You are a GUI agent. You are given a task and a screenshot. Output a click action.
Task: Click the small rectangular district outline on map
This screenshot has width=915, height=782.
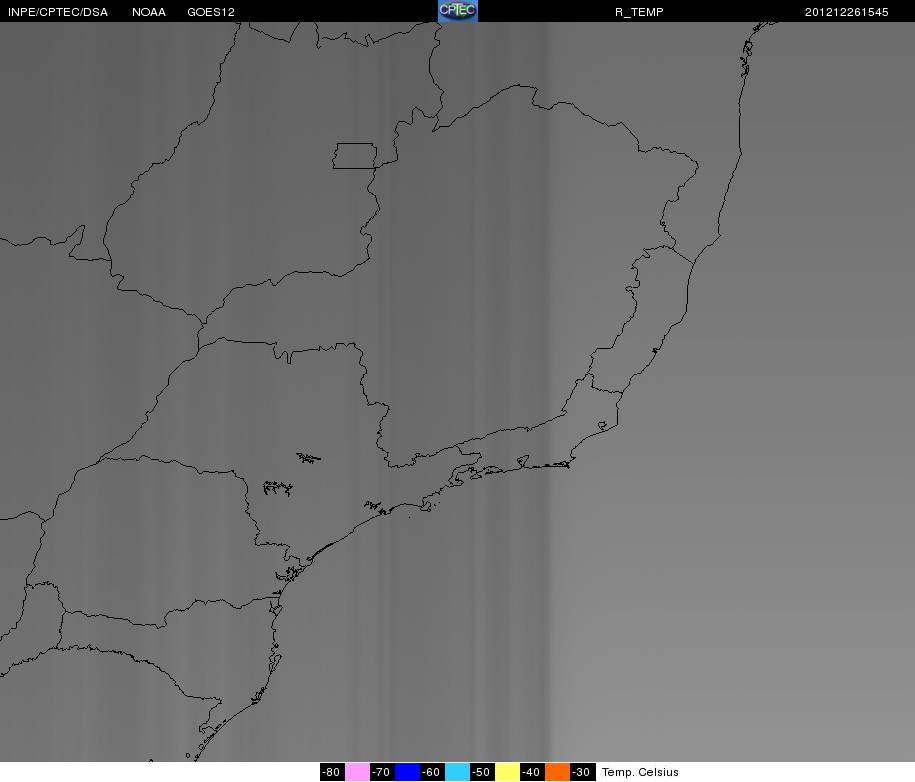coord(355,156)
